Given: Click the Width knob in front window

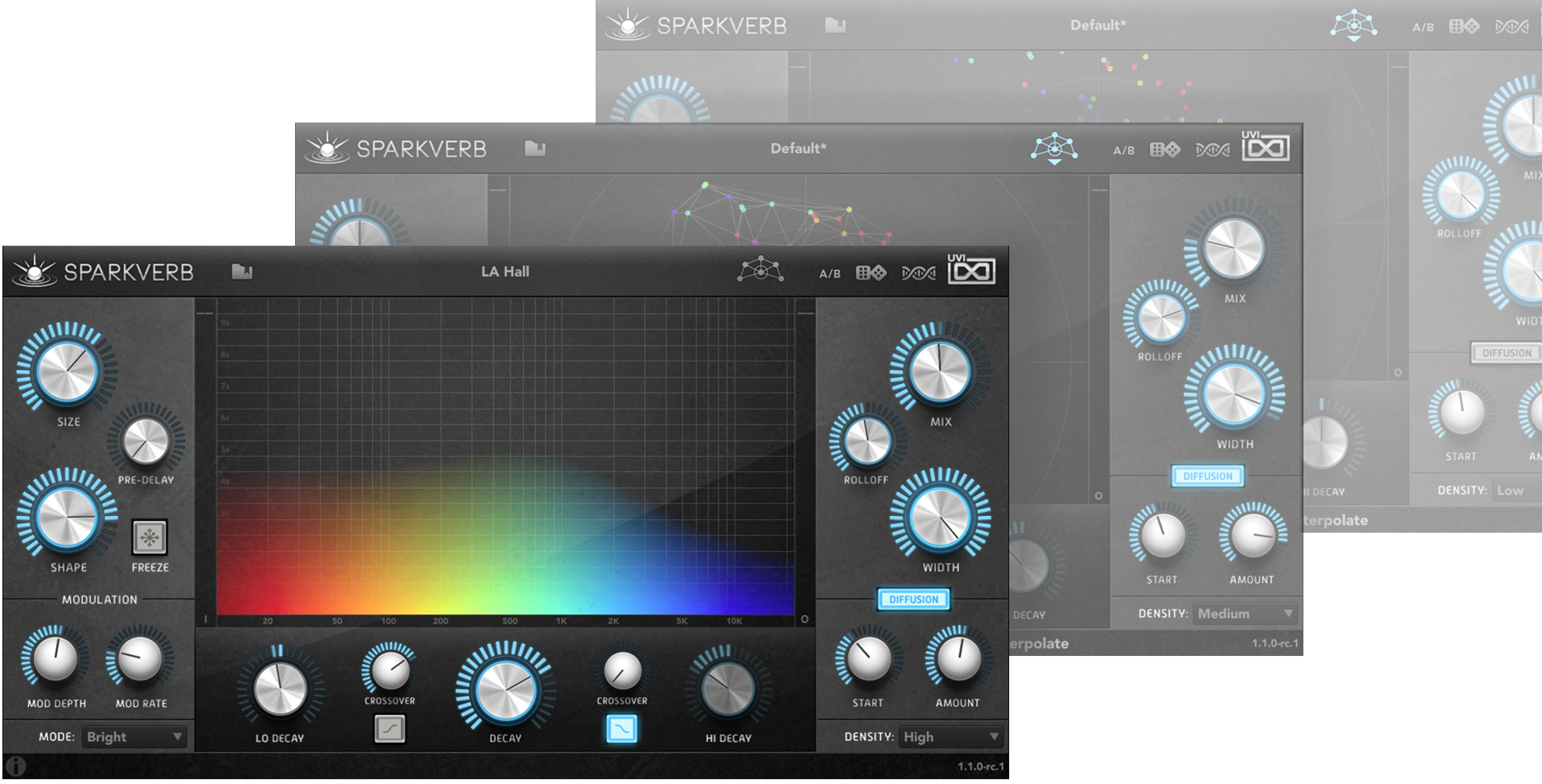Looking at the screenshot, I should [x=940, y=518].
